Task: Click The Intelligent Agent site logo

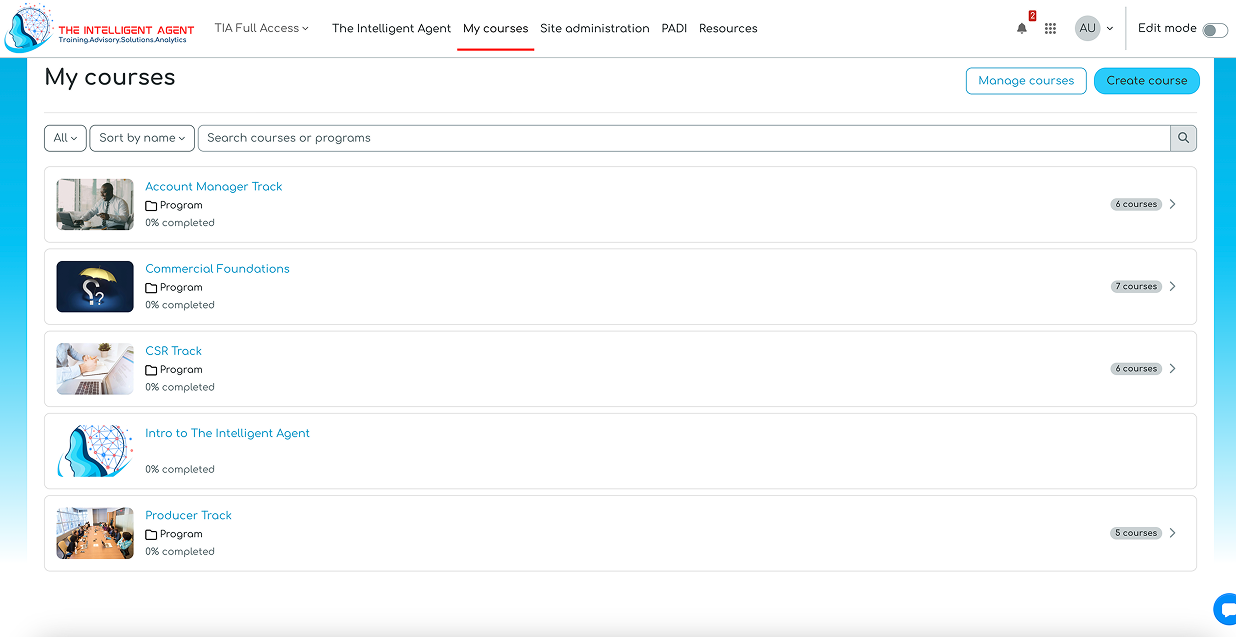Action: pos(99,28)
